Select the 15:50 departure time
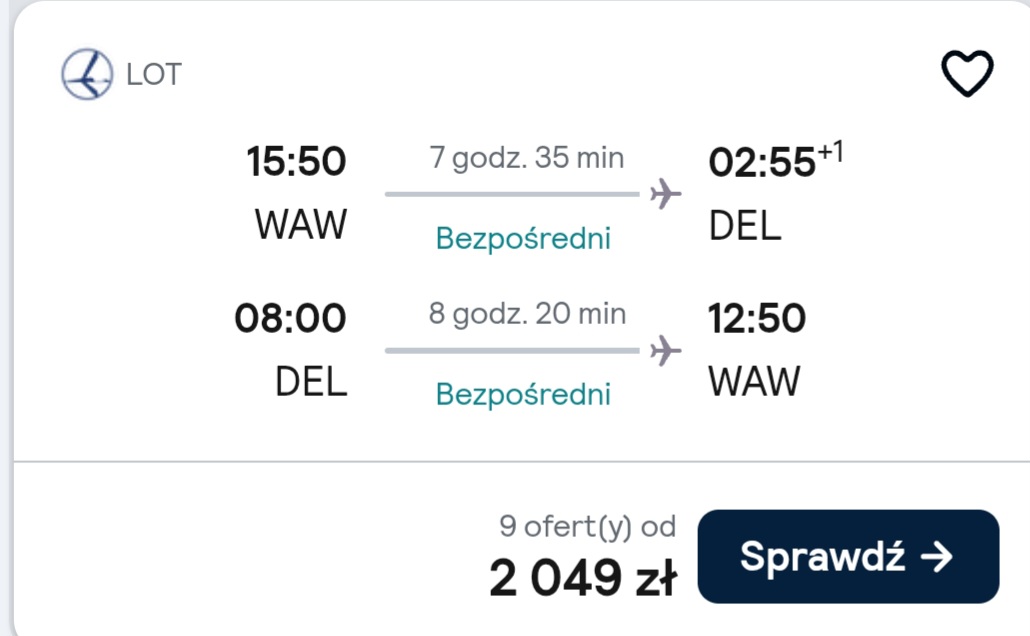The image size is (1030, 636). pos(296,161)
